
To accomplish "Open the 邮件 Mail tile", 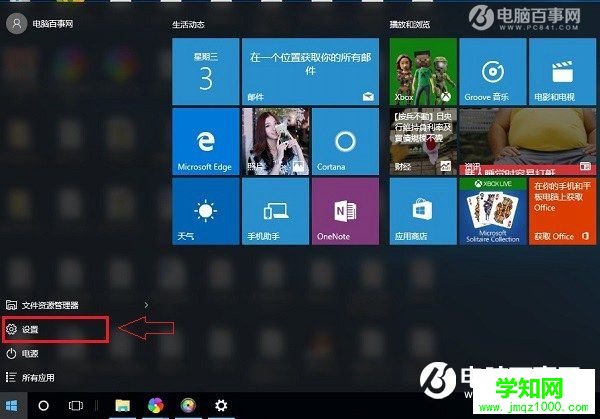I will [x=310, y=72].
